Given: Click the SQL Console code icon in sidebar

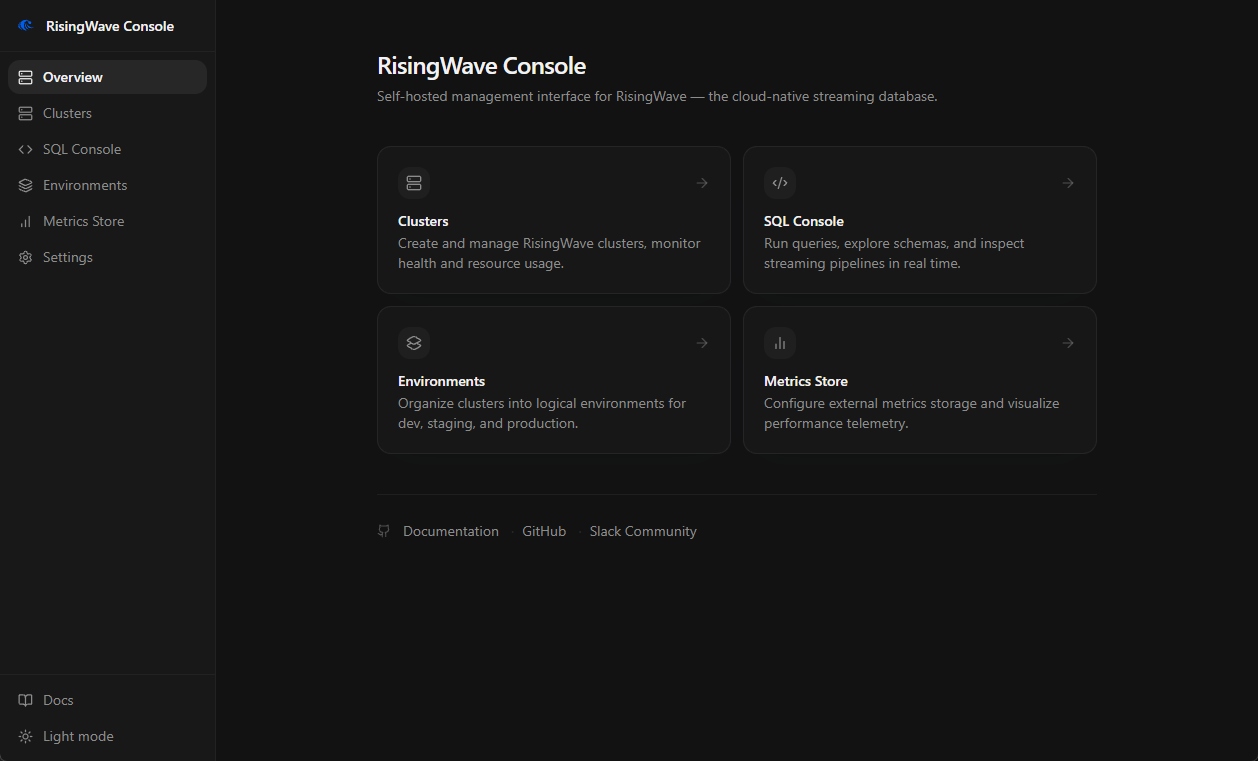Looking at the screenshot, I should 26,149.
